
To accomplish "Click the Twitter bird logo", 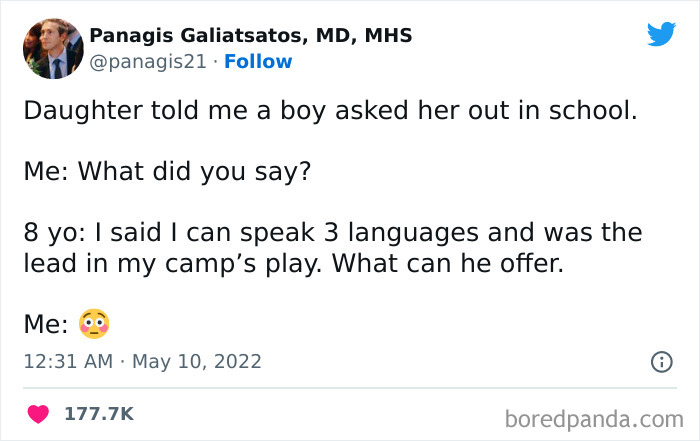I will click(x=661, y=34).
